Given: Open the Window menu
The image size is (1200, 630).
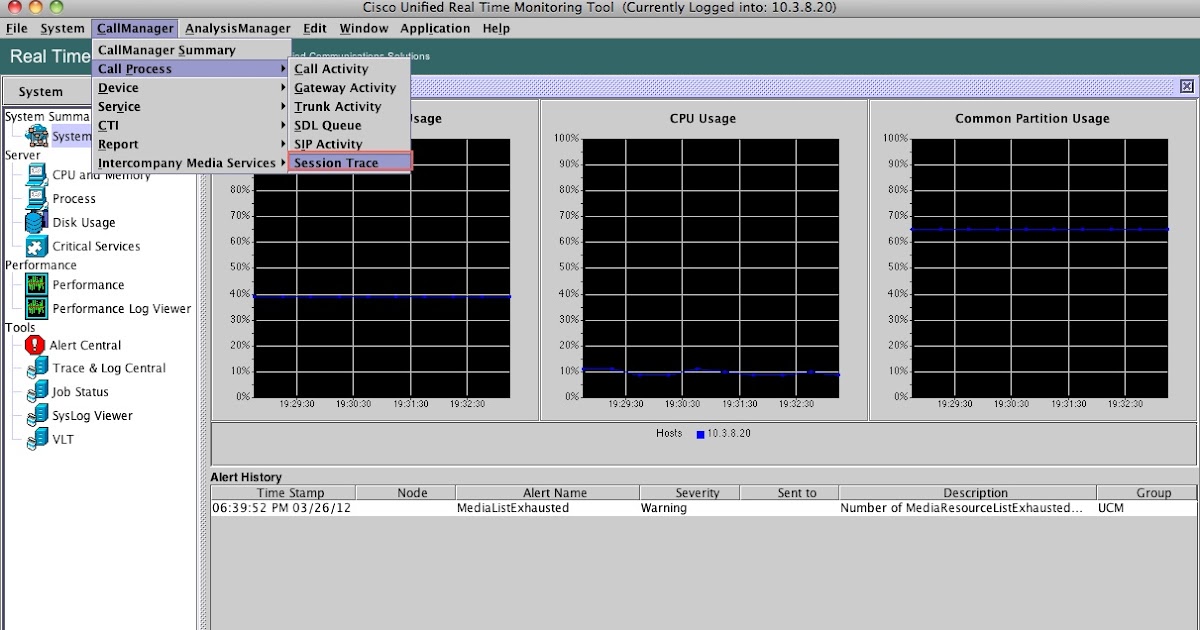Looking at the screenshot, I should (x=364, y=29).
